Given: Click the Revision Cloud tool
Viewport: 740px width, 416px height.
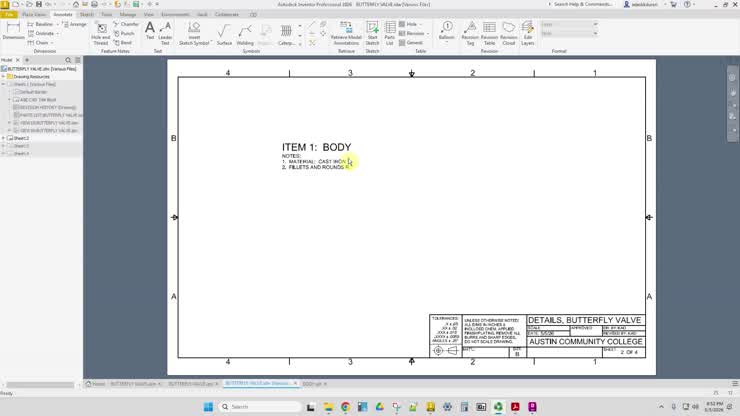Looking at the screenshot, I should coord(509,33).
